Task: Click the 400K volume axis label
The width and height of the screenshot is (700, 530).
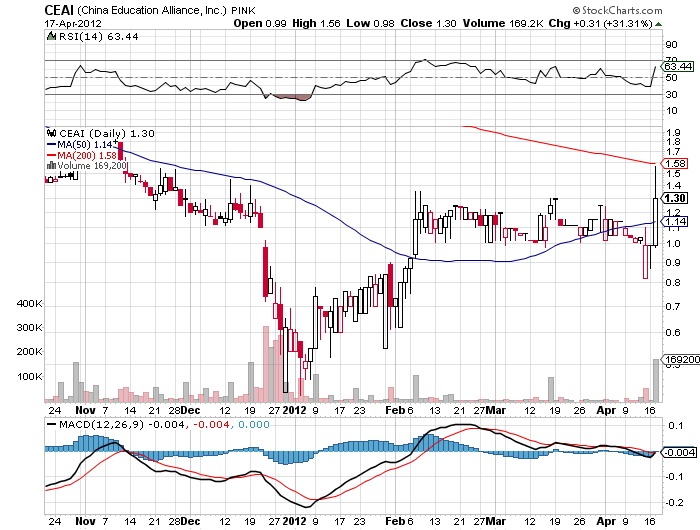Action: coord(29,304)
